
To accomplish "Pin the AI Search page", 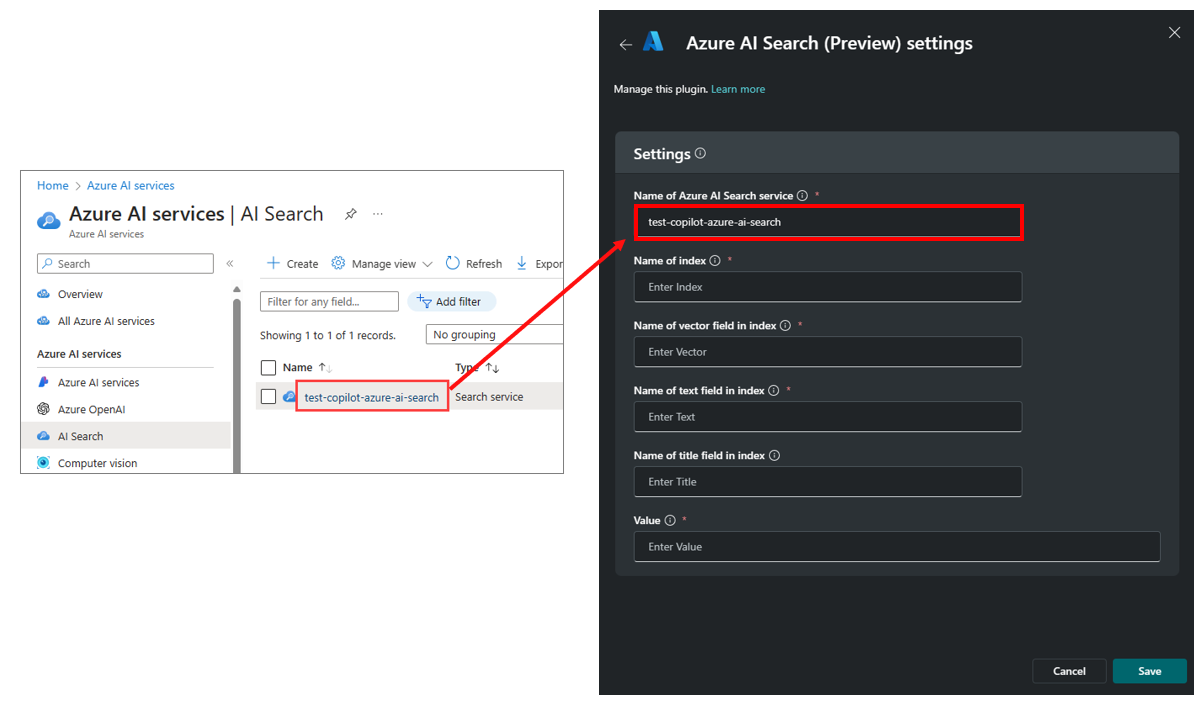I will 350,214.
